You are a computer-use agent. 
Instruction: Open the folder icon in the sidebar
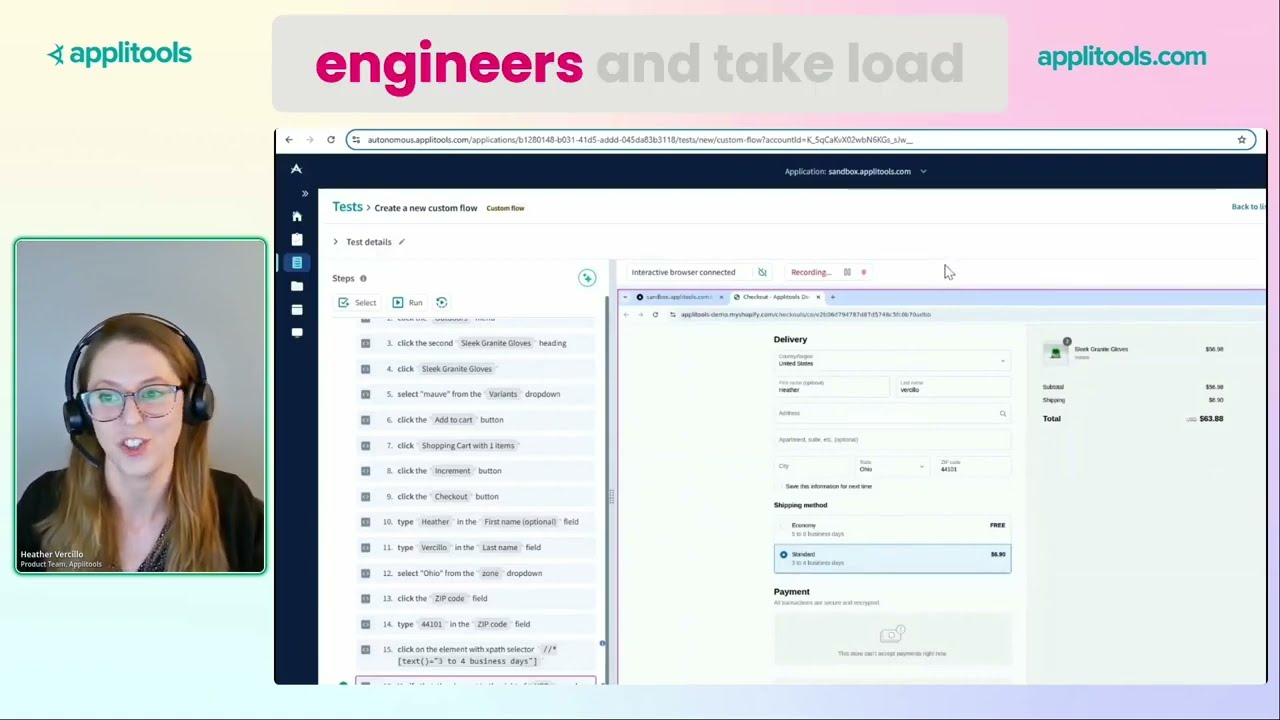click(x=297, y=286)
